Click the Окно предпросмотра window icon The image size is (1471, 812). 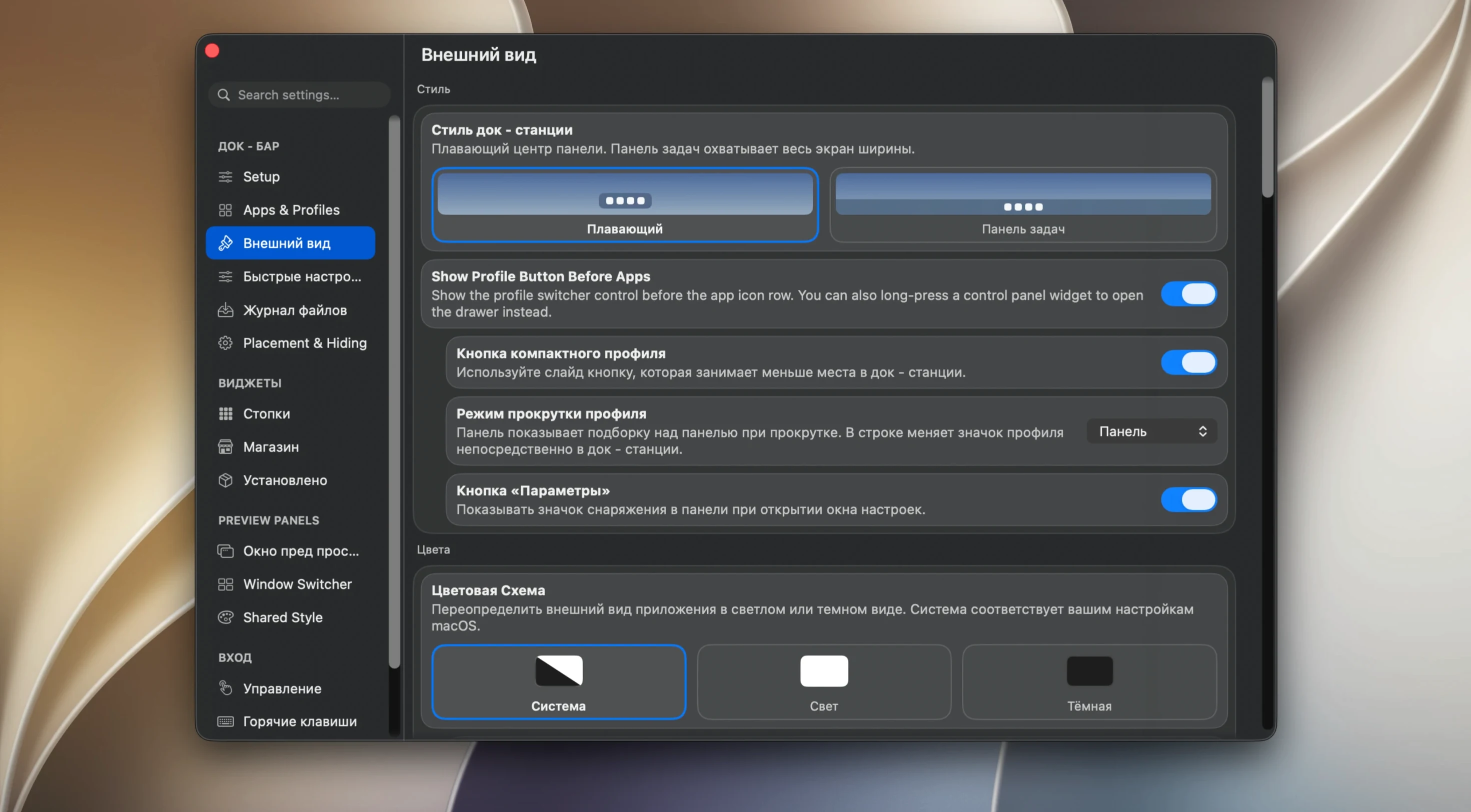226,551
